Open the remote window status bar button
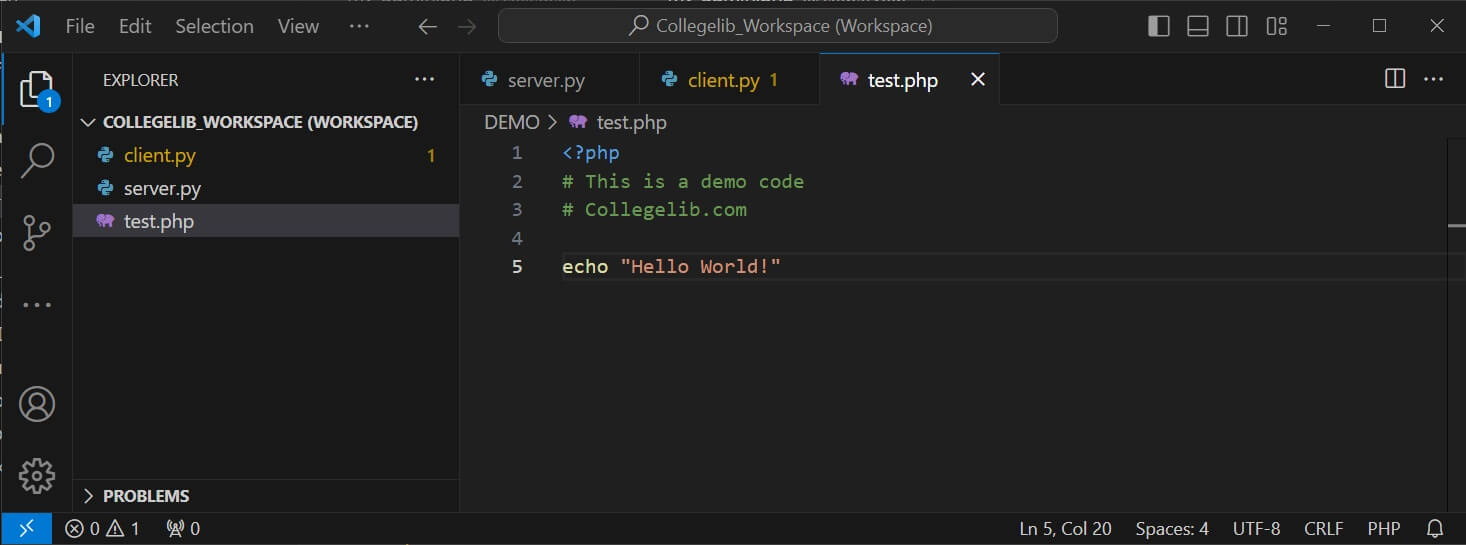This screenshot has height=545, width=1466. click(26, 528)
